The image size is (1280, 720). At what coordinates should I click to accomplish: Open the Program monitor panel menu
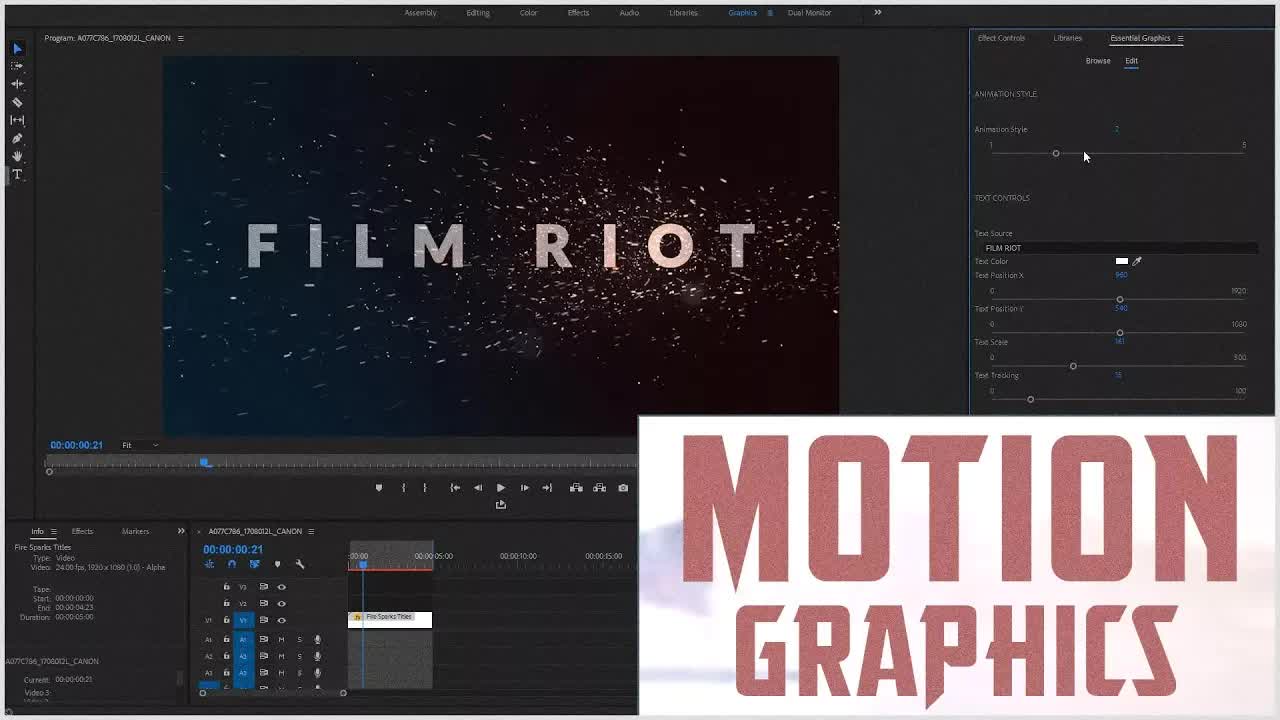180,38
